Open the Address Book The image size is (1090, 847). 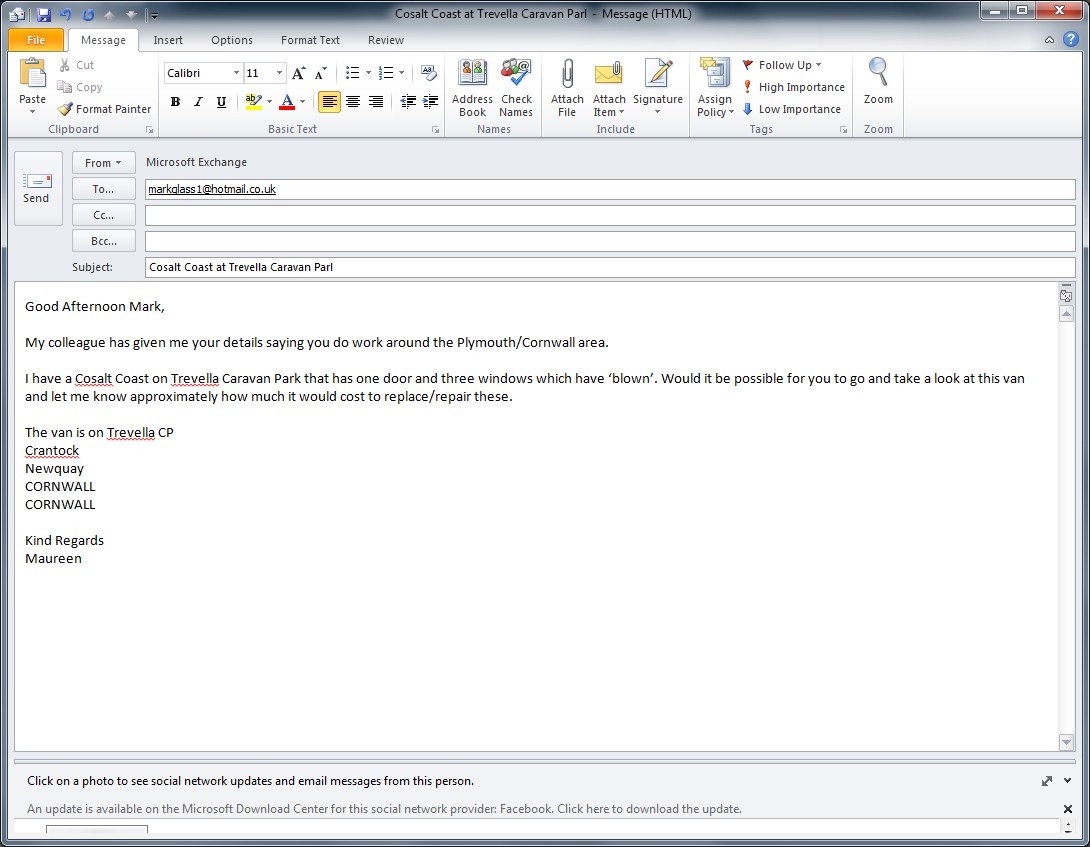472,88
